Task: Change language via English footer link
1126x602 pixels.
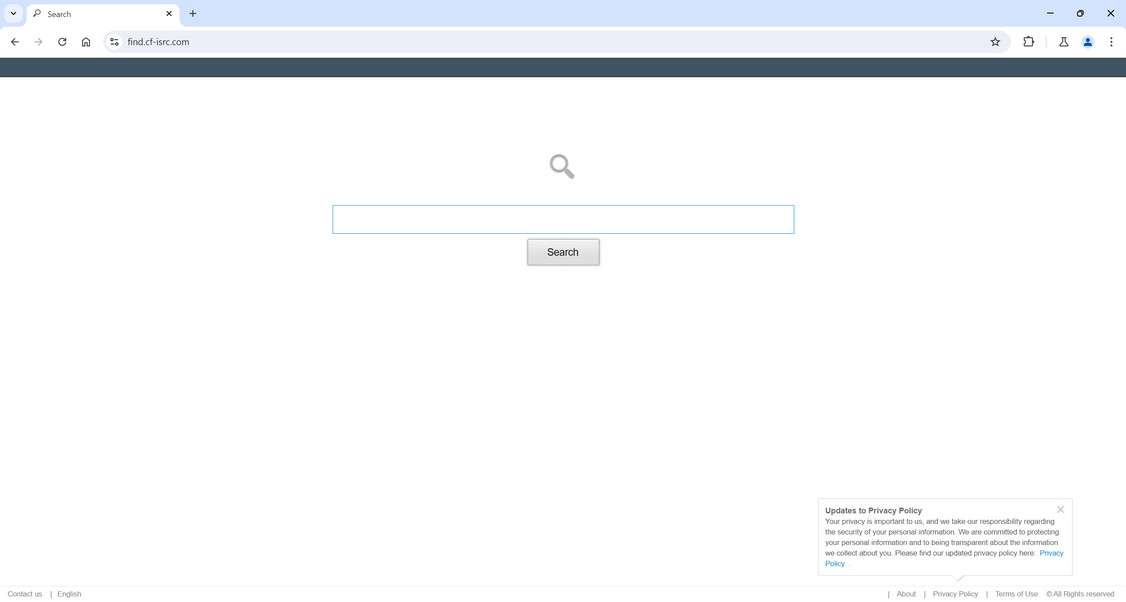Action: 69,594
